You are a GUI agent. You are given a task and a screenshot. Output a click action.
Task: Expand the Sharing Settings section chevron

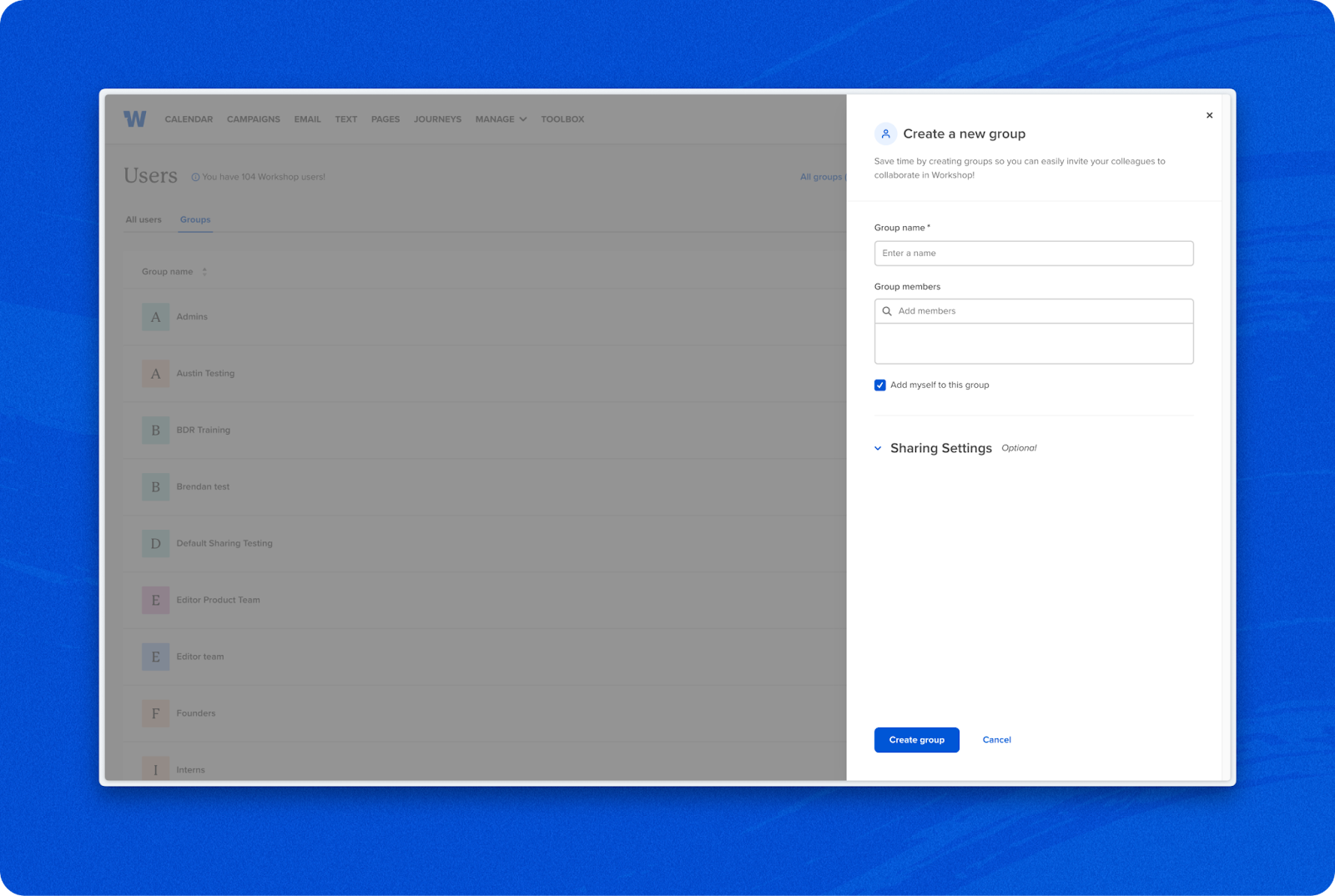(x=878, y=449)
